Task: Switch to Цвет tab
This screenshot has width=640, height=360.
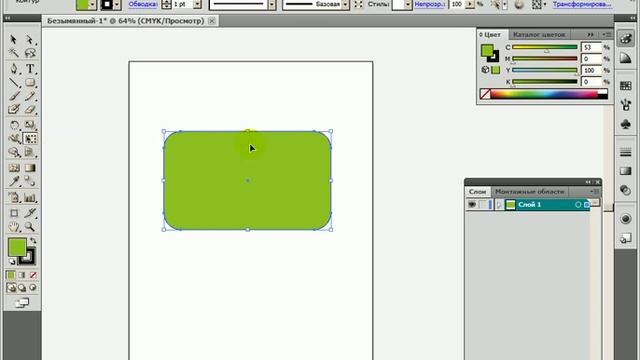Action: pyautogui.click(x=492, y=35)
